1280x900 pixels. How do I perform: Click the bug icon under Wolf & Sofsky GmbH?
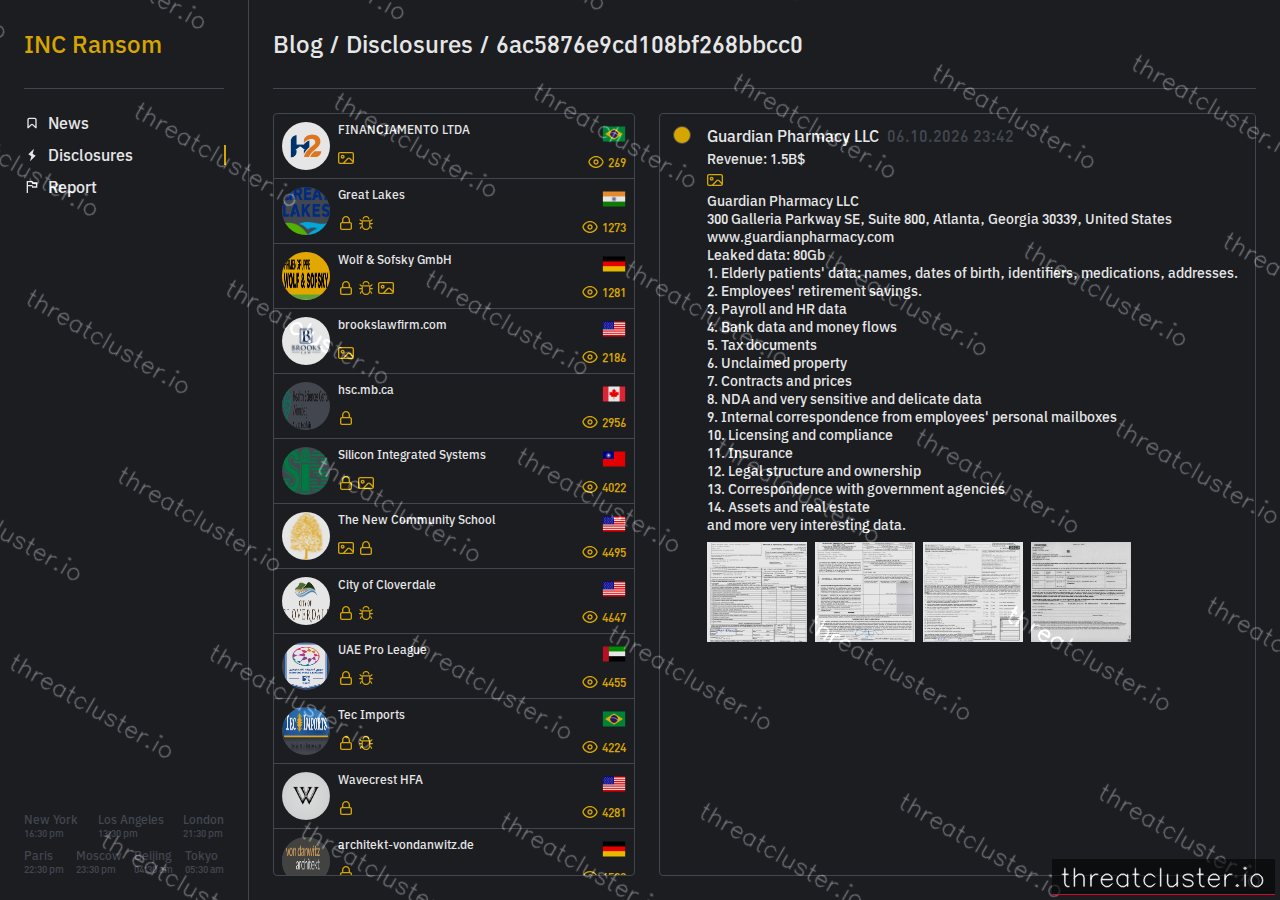(x=366, y=288)
